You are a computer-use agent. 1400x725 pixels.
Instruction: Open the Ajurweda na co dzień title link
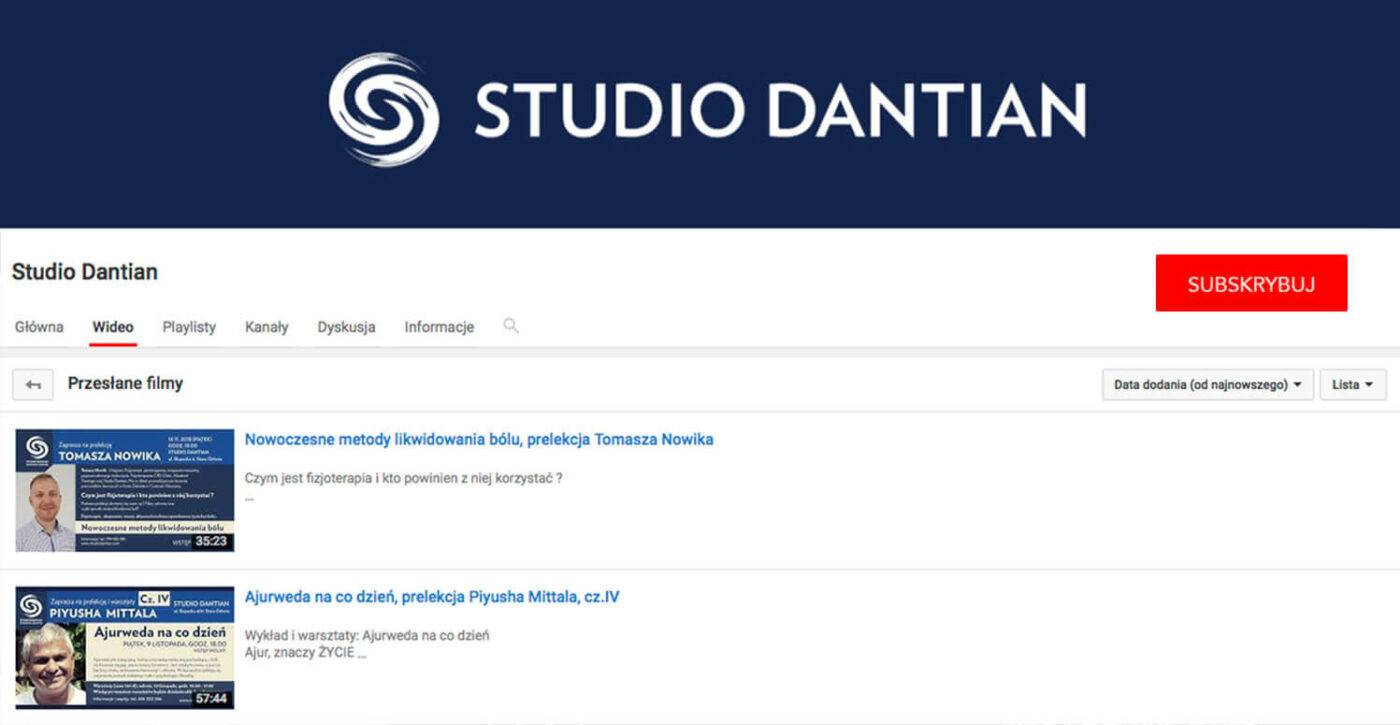tap(431, 597)
